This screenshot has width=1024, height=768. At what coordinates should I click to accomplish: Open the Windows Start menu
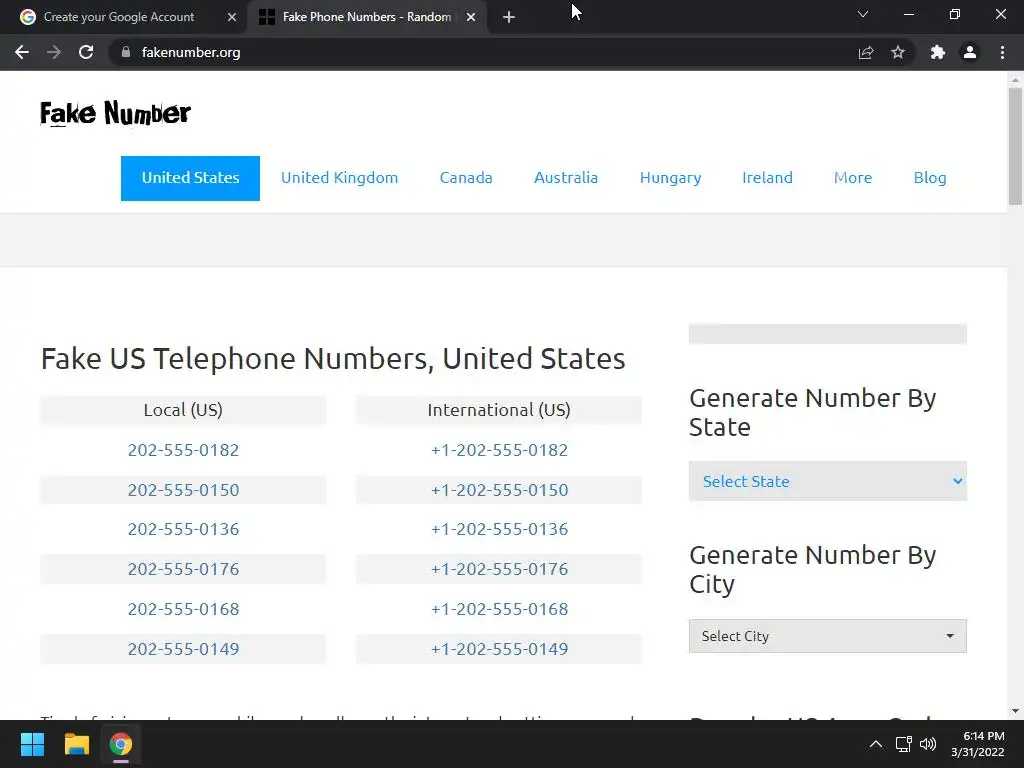[32, 744]
